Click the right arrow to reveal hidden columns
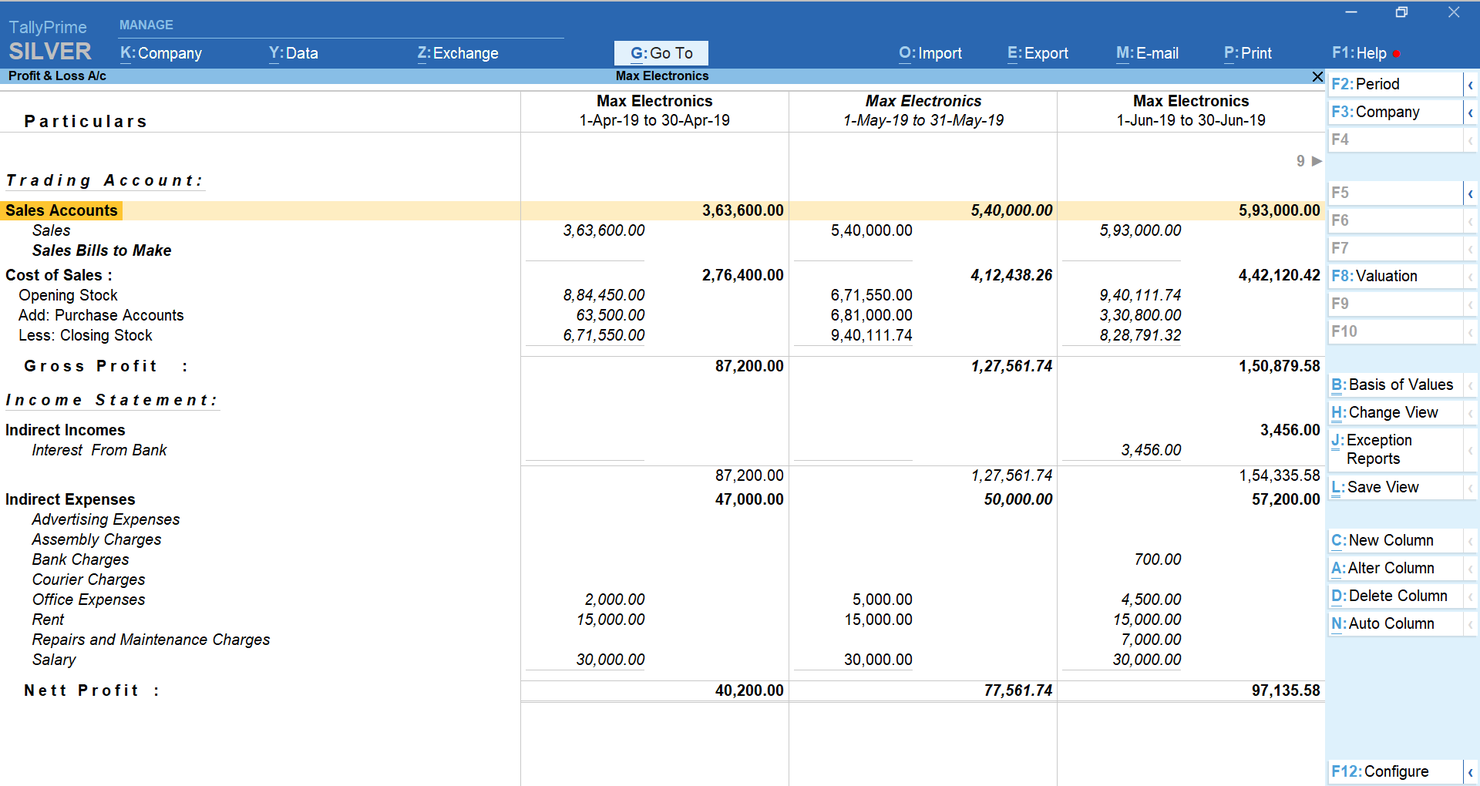Screen dimensions: 1480x786 click(1314, 160)
